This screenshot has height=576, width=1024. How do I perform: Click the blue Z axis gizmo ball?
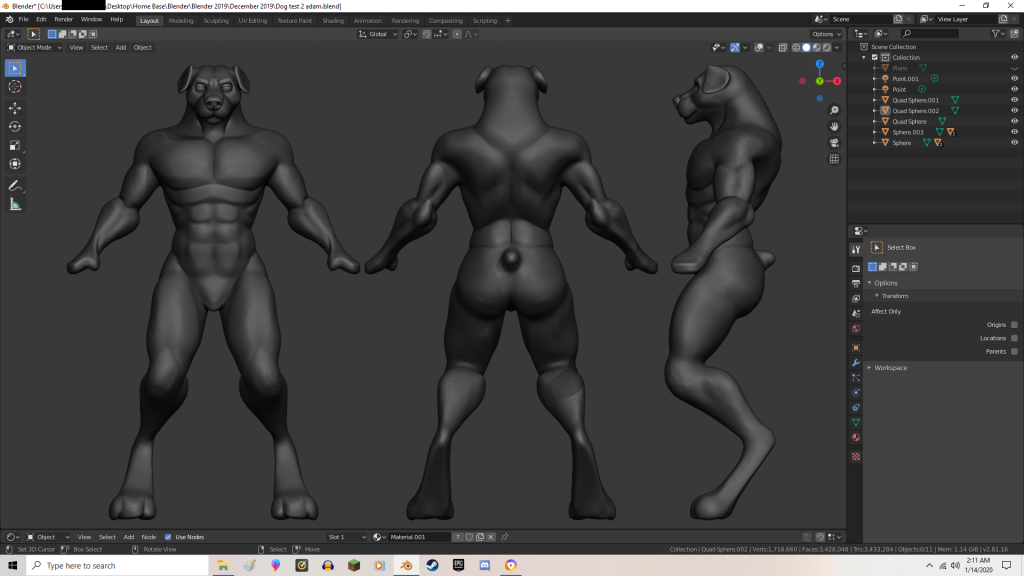click(820, 64)
